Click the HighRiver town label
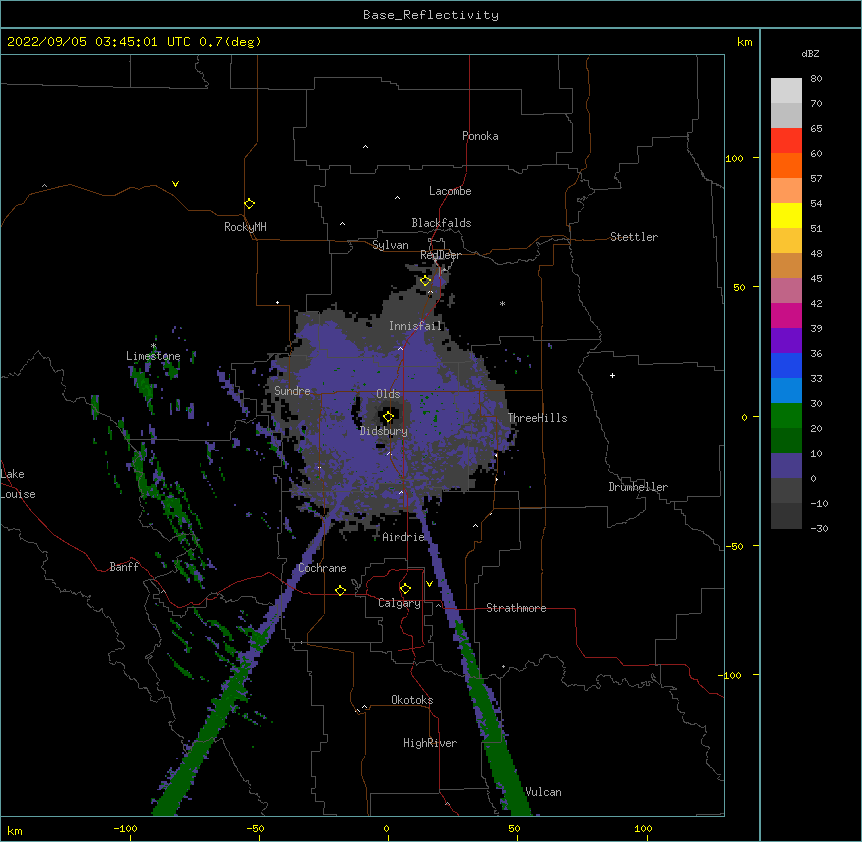 (x=429, y=743)
